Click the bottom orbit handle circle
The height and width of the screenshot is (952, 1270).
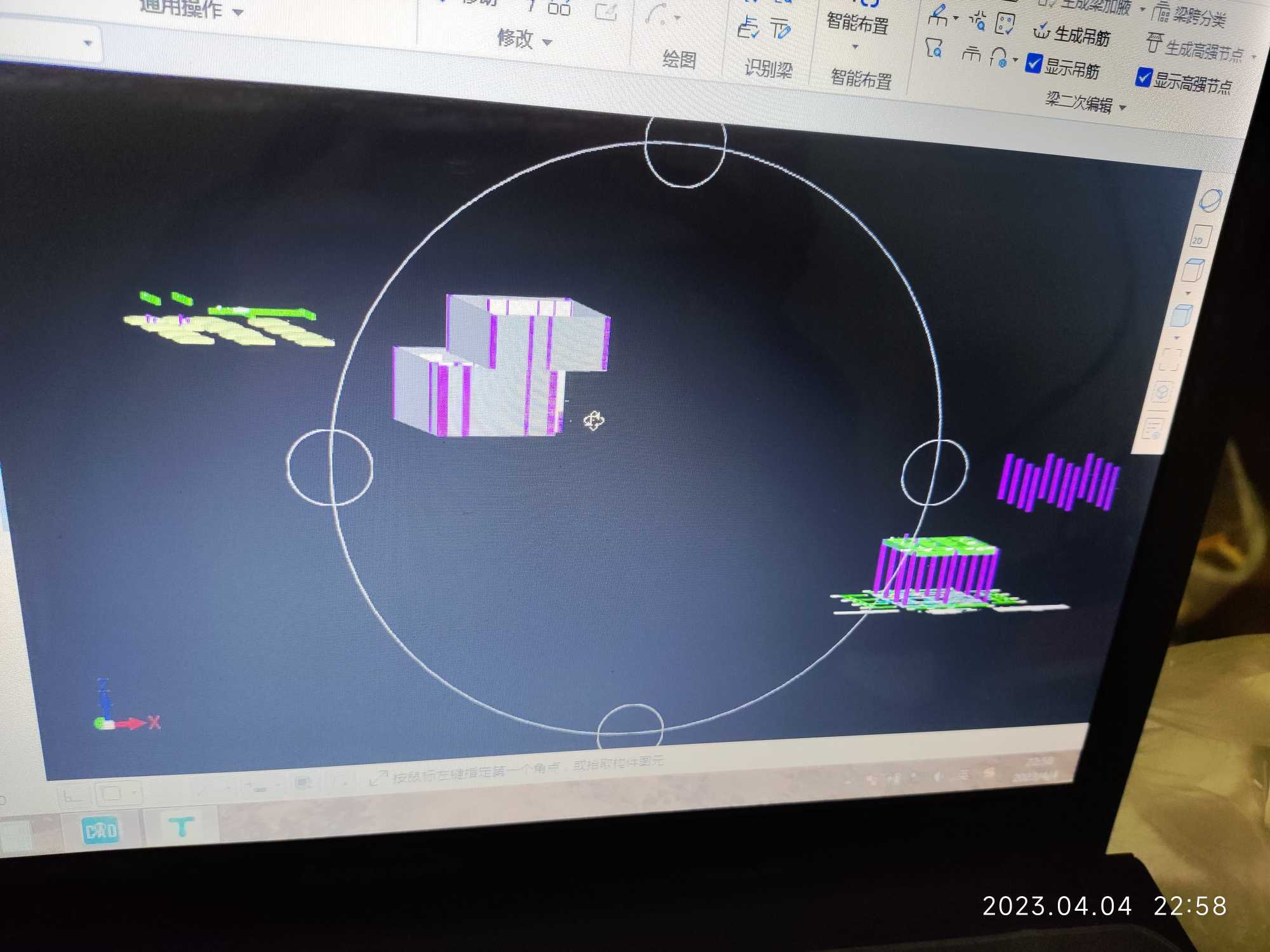coord(631,725)
